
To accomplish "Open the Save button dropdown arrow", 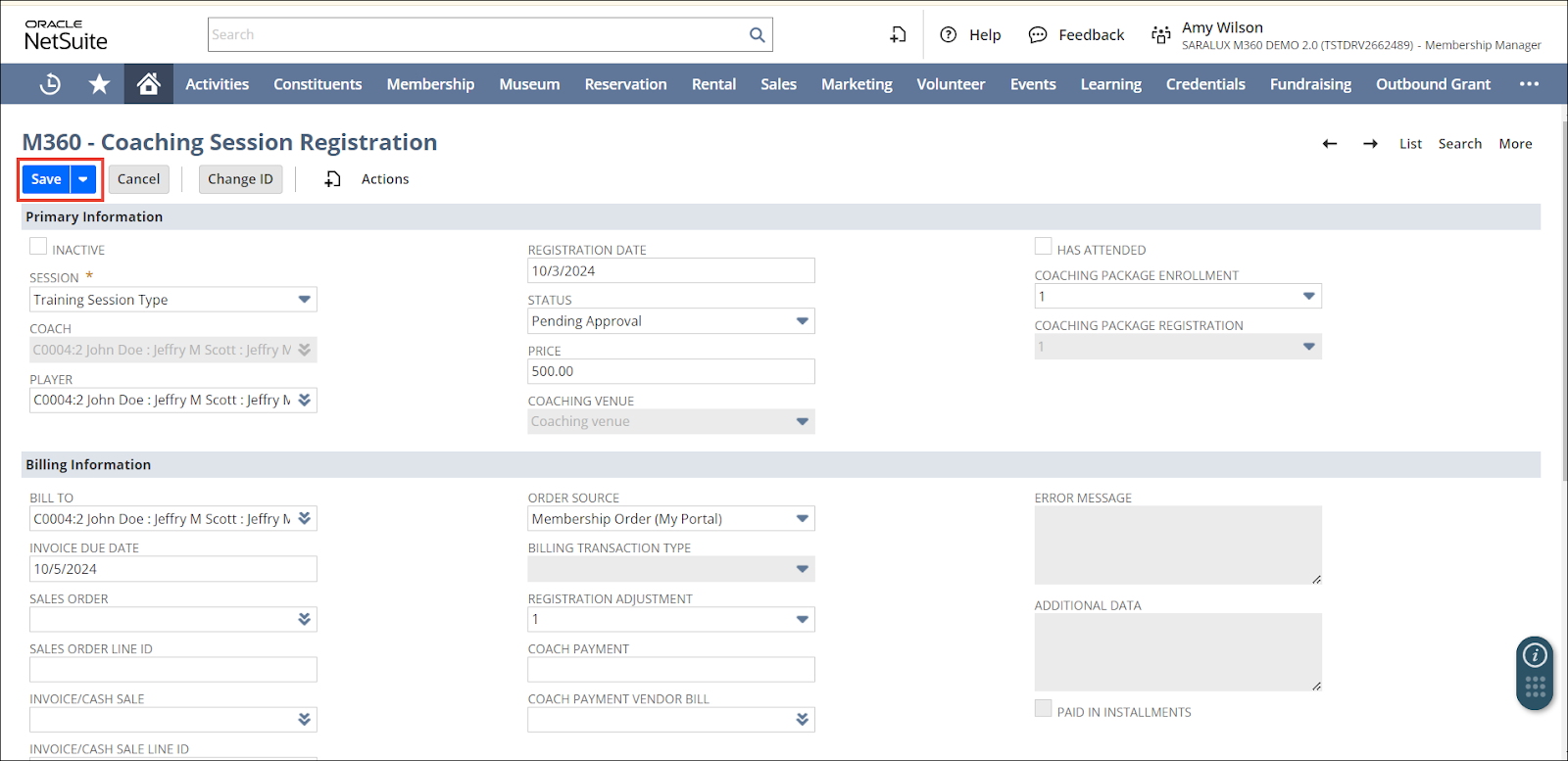I will [83, 179].
